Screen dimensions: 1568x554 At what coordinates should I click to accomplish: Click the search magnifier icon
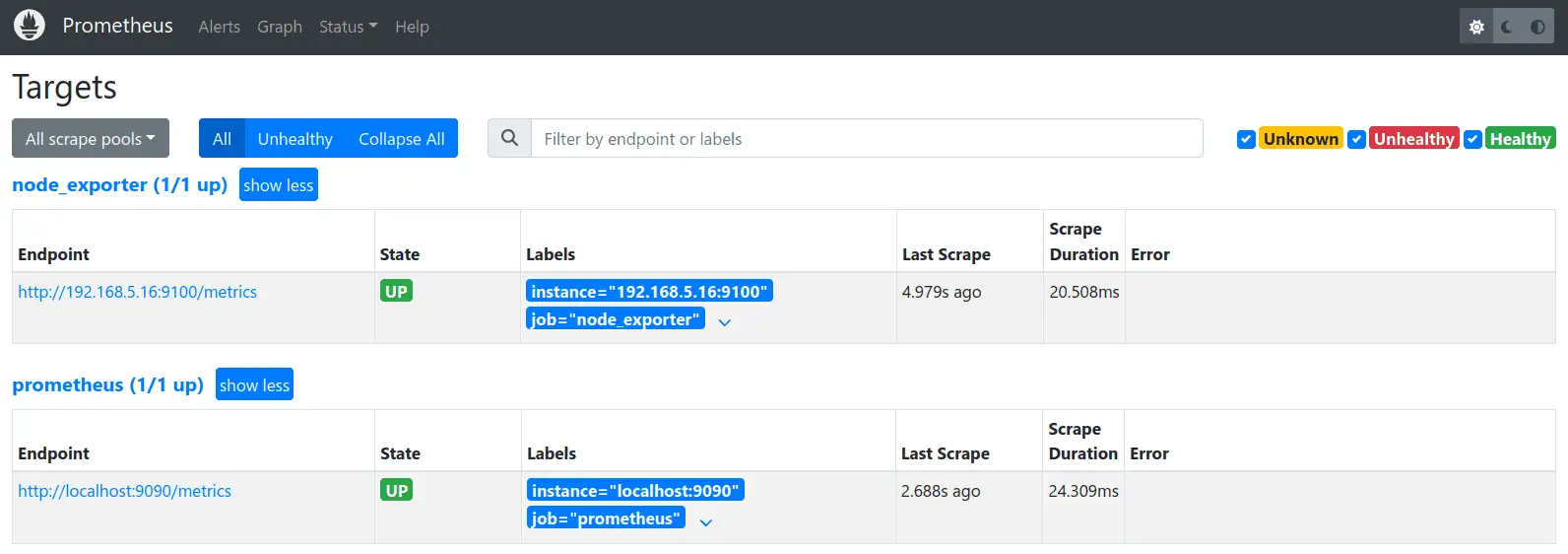pos(509,138)
